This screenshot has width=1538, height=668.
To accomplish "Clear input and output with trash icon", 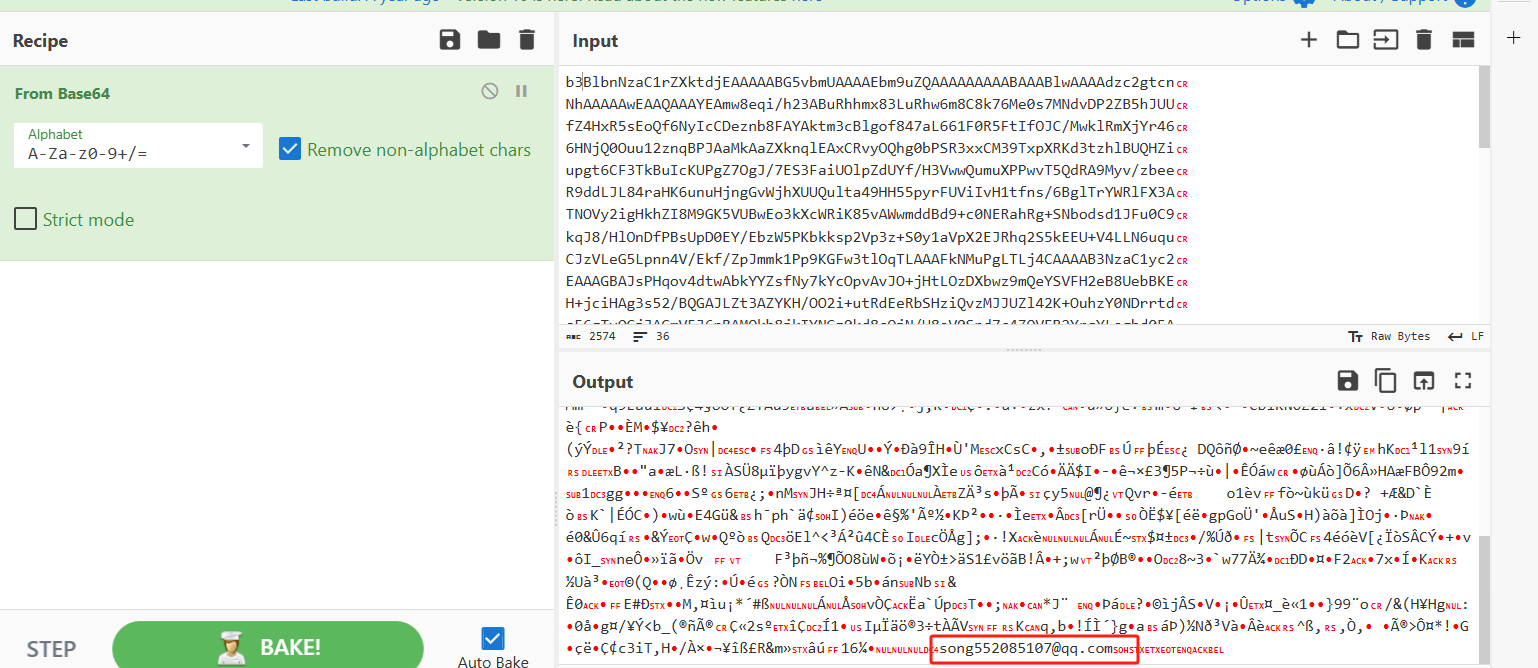I will pos(1424,40).
